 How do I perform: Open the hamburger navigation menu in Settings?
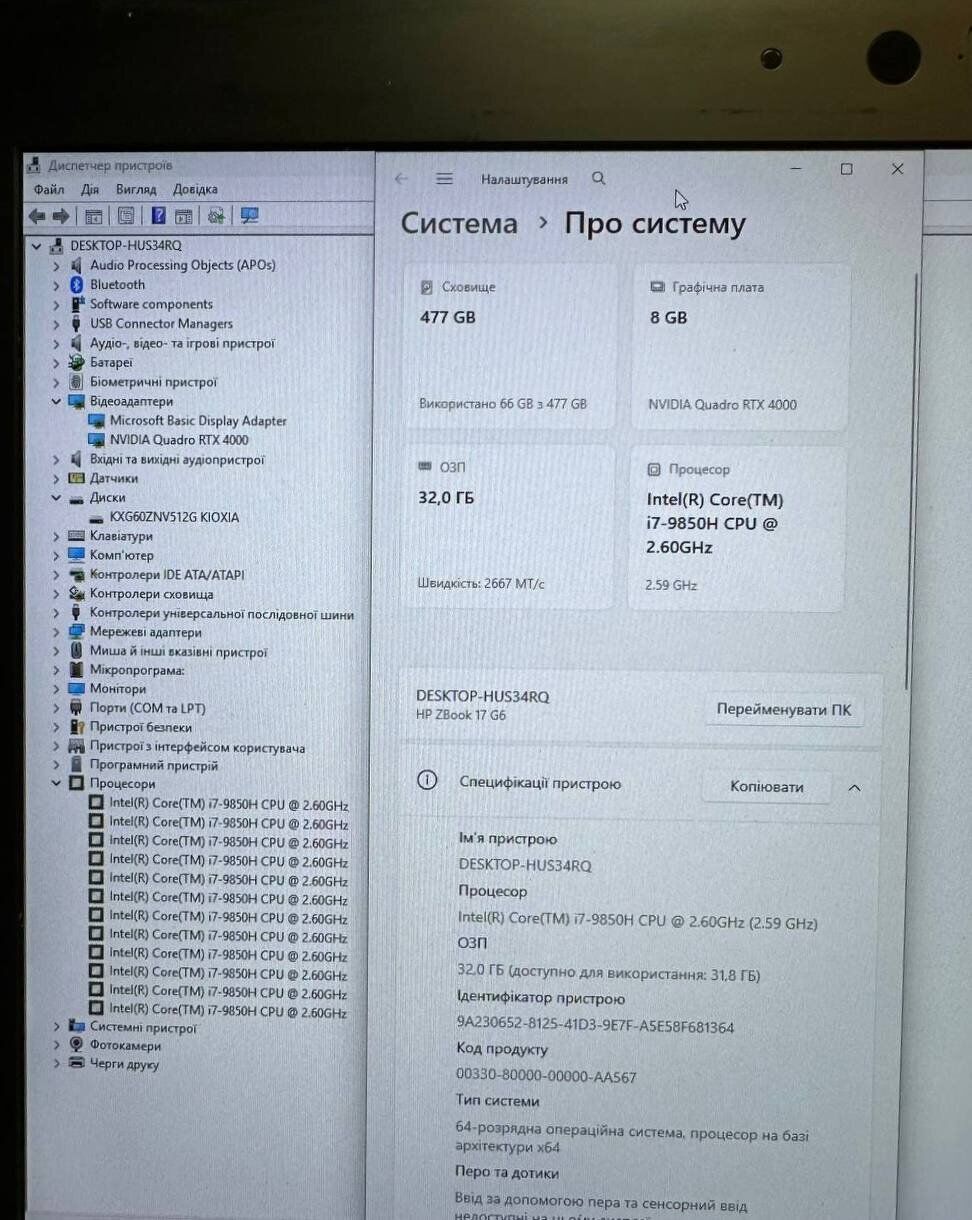tap(445, 179)
